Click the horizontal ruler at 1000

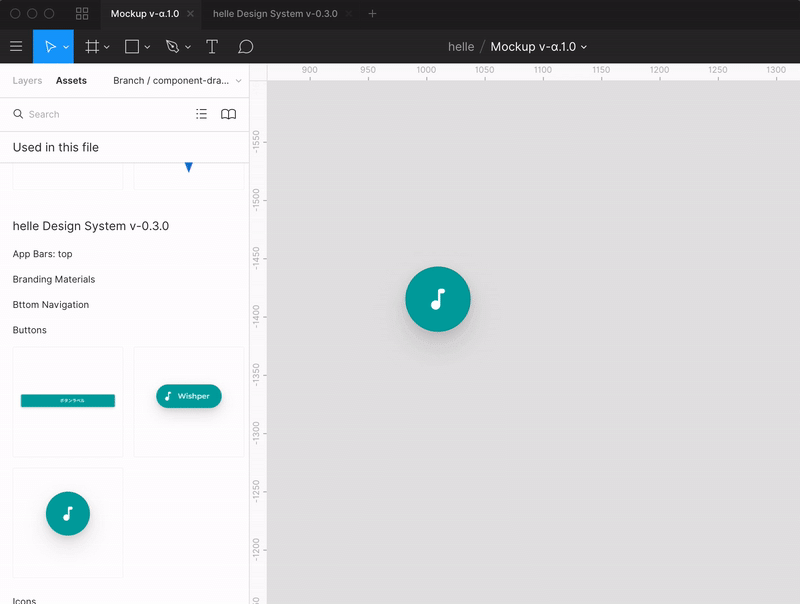pos(426,70)
